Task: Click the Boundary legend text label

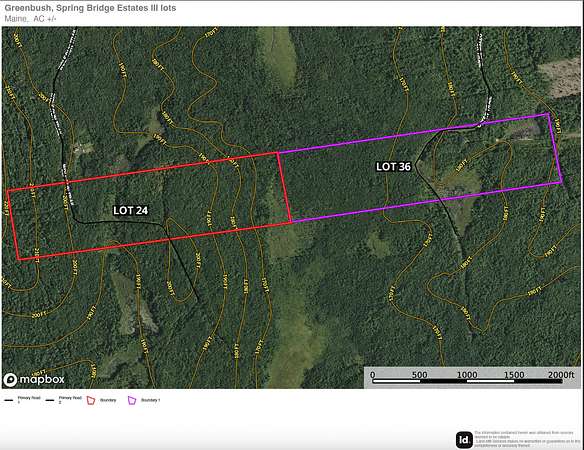Action: (x=108, y=400)
